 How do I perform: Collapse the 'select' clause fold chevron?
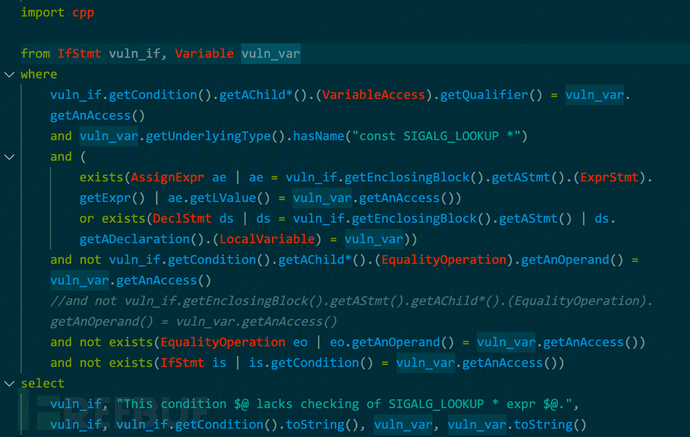click(9, 384)
